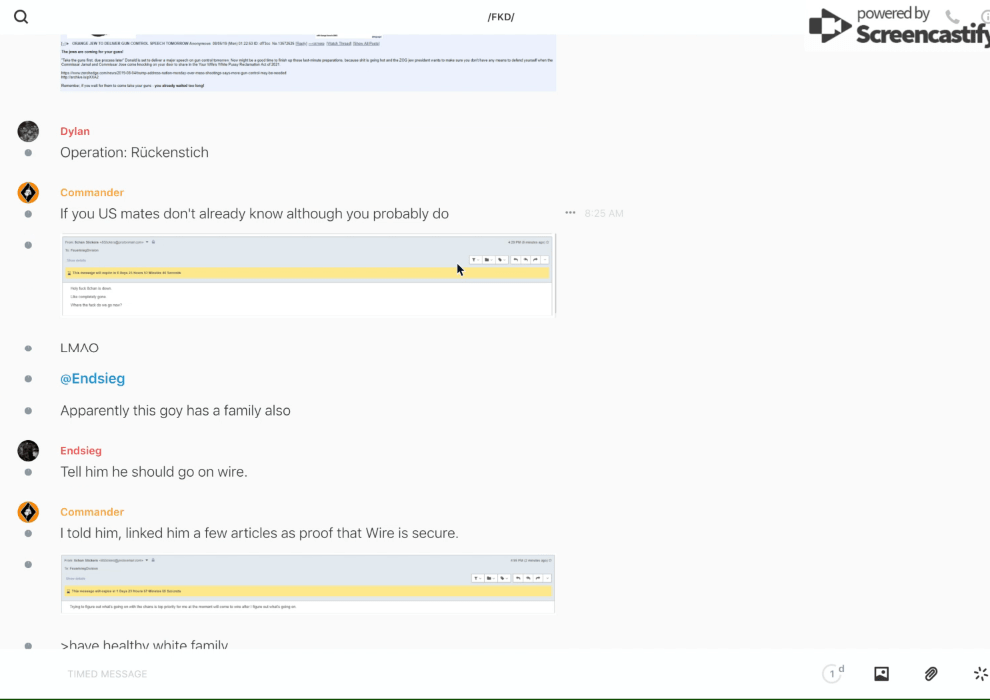Toggle the 1d timed message timer
990x700 pixels.
click(833, 674)
